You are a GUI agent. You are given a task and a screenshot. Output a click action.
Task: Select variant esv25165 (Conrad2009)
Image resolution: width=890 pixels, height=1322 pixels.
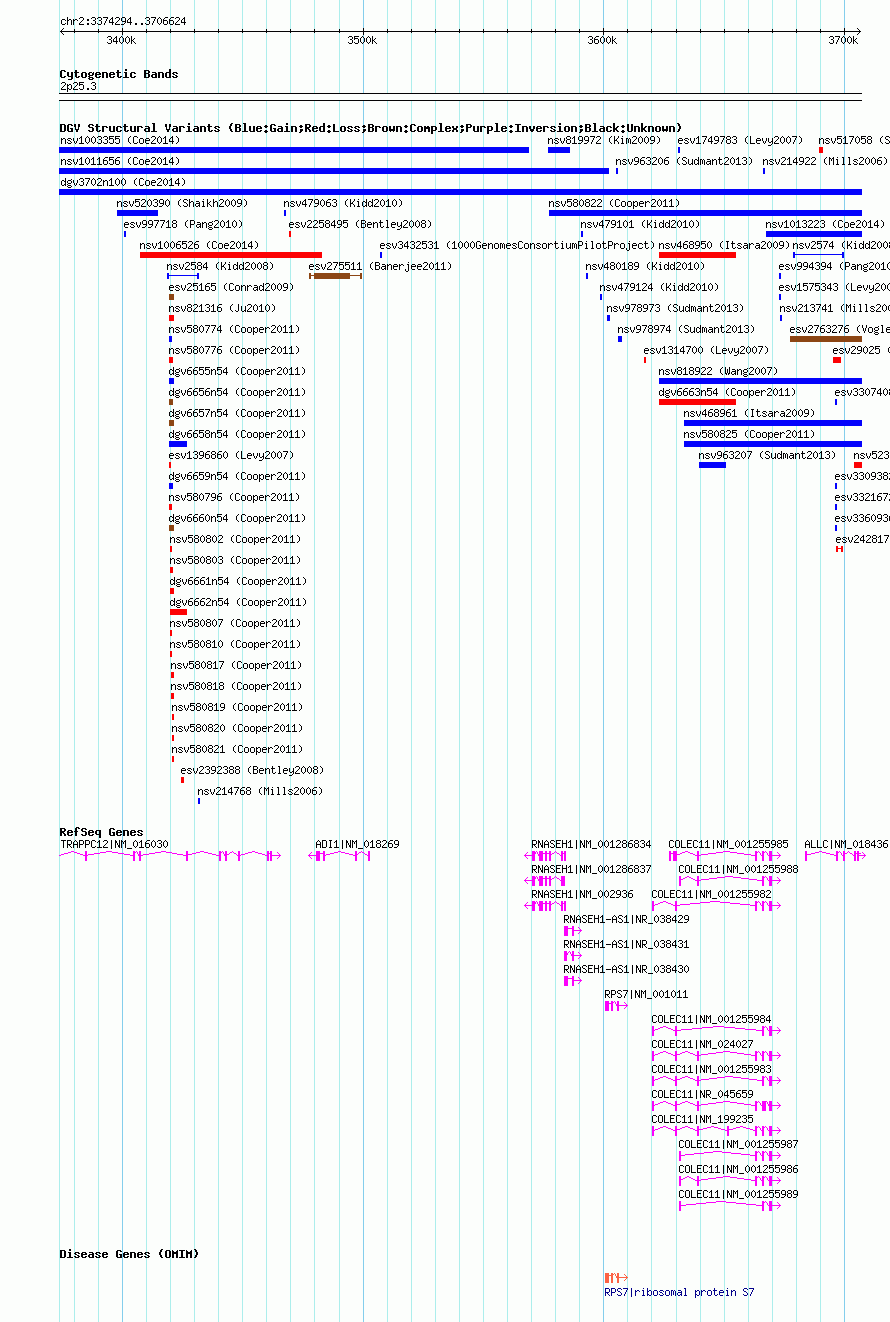click(231, 288)
